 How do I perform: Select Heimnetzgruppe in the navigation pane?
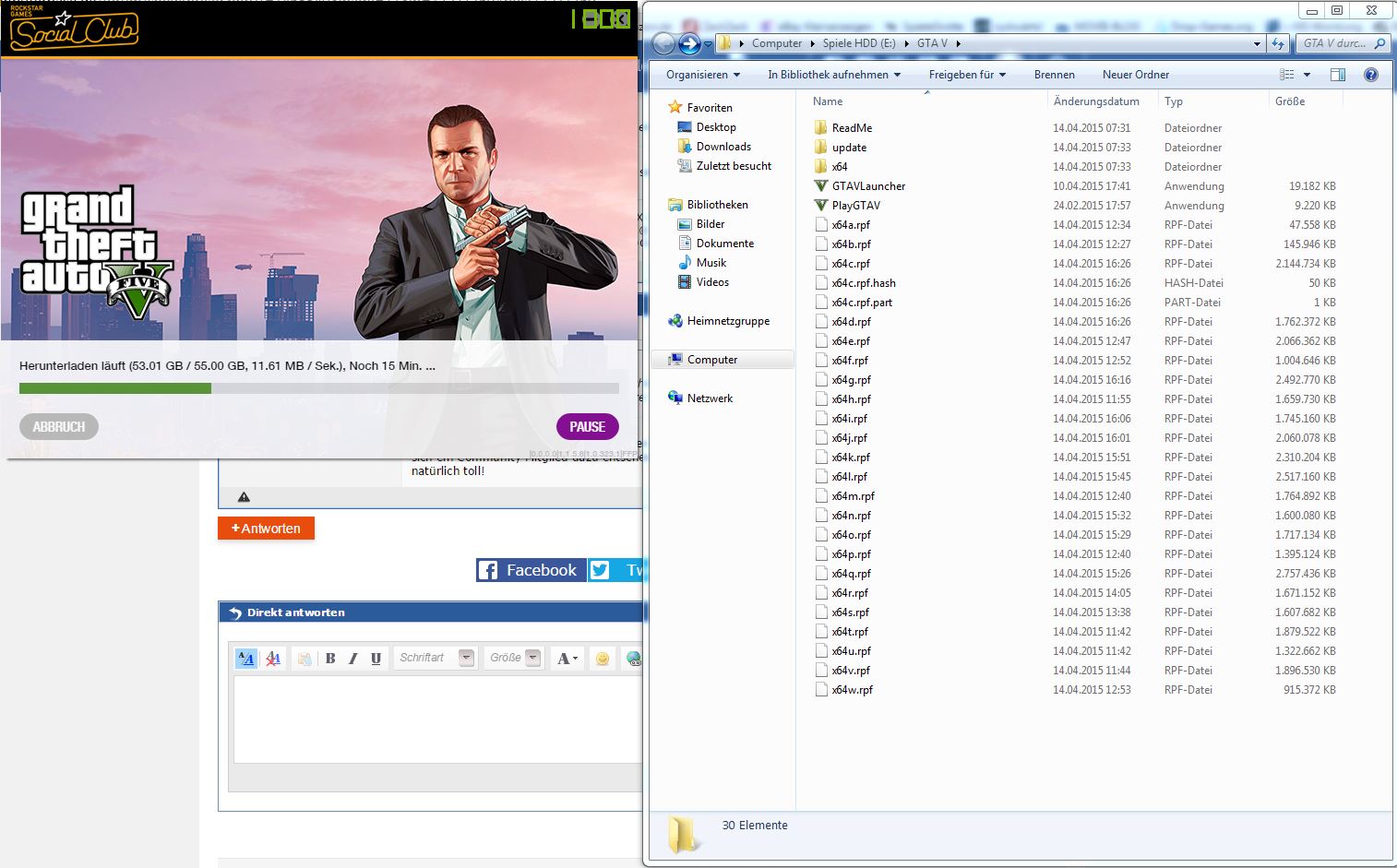coord(728,321)
